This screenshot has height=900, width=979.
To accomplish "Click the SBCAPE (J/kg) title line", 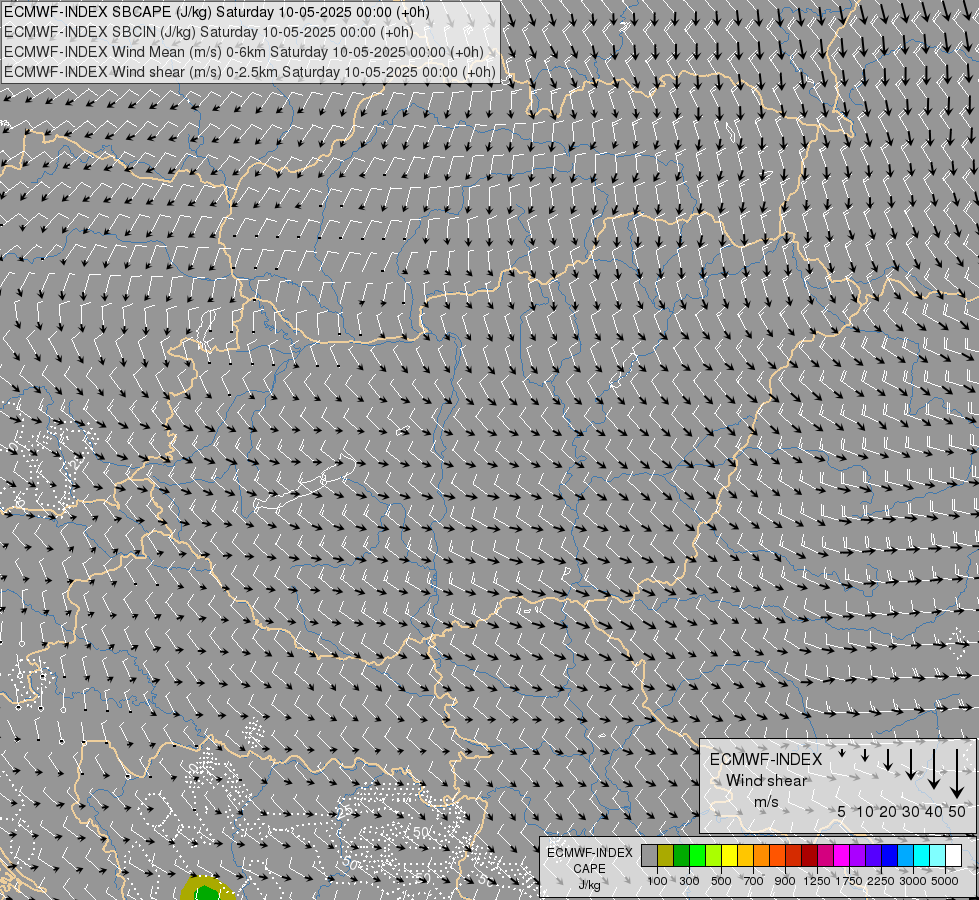I will 217,12.
